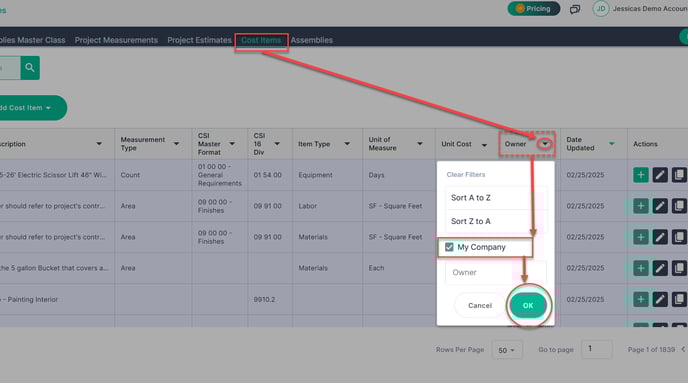688x383 pixels.
Task: Edit the Electric Scissor Lift row
Action: pyautogui.click(x=660, y=175)
